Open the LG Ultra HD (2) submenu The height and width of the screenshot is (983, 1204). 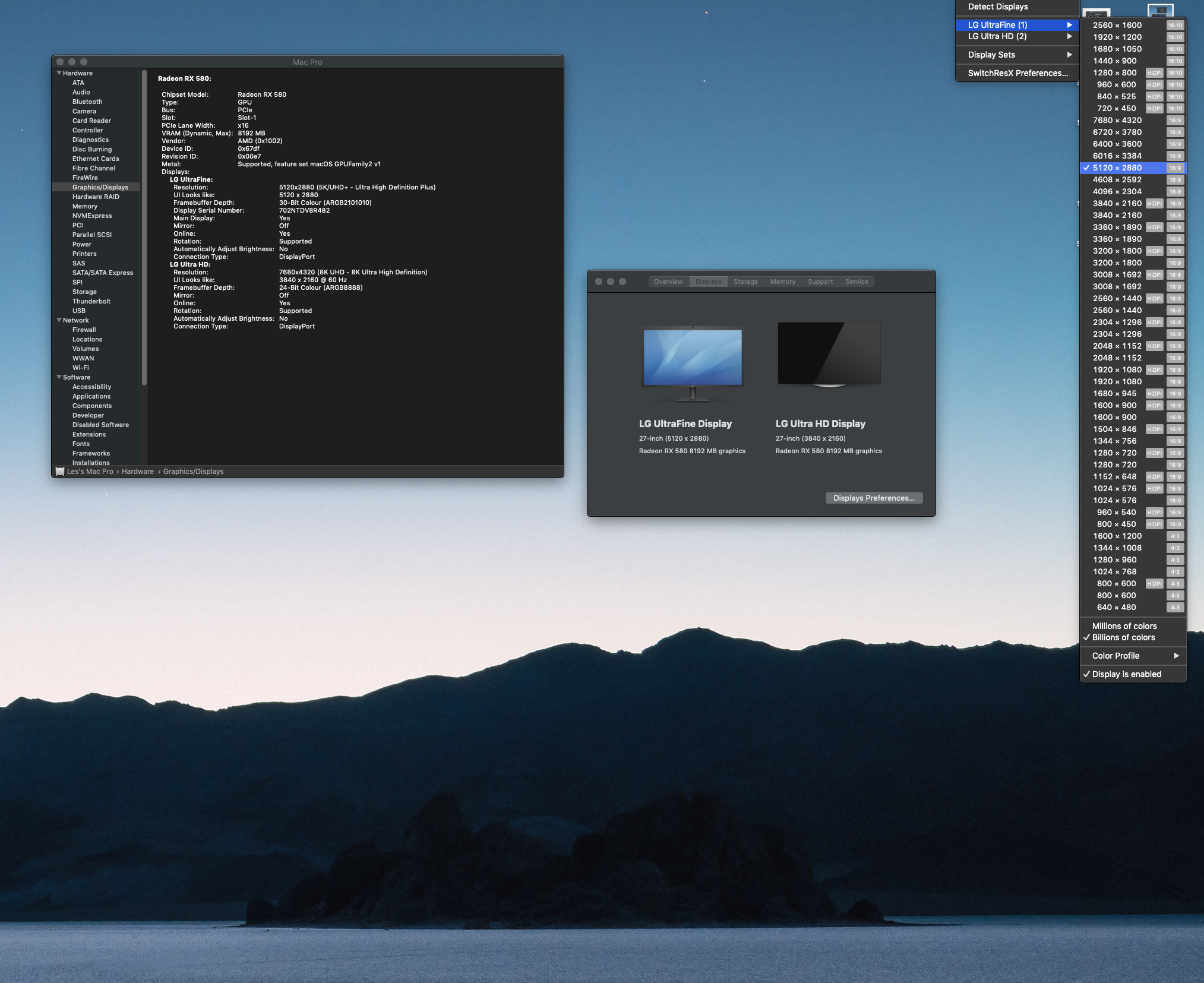point(1017,36)
